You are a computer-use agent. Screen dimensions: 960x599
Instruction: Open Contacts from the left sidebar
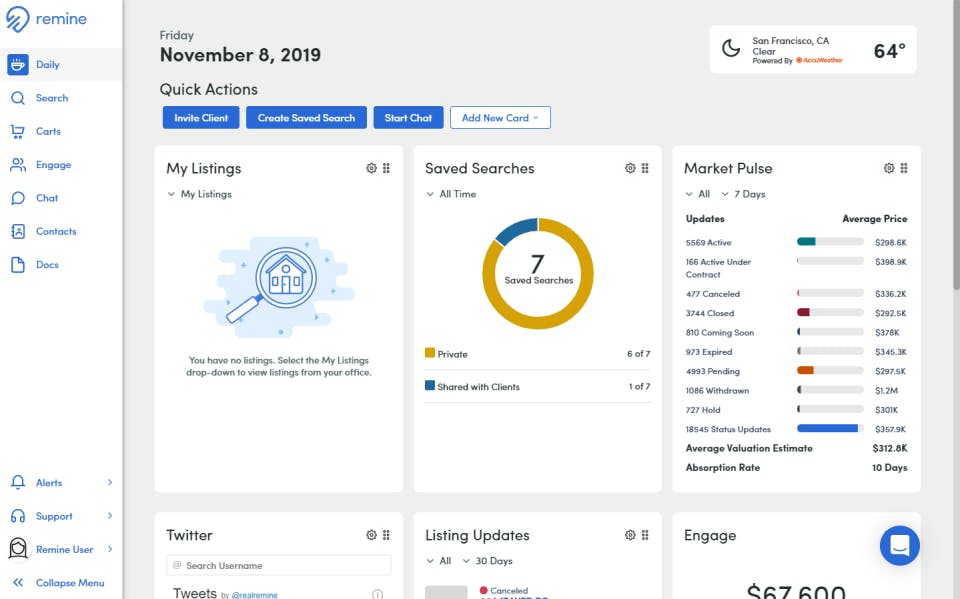point(47,231)
